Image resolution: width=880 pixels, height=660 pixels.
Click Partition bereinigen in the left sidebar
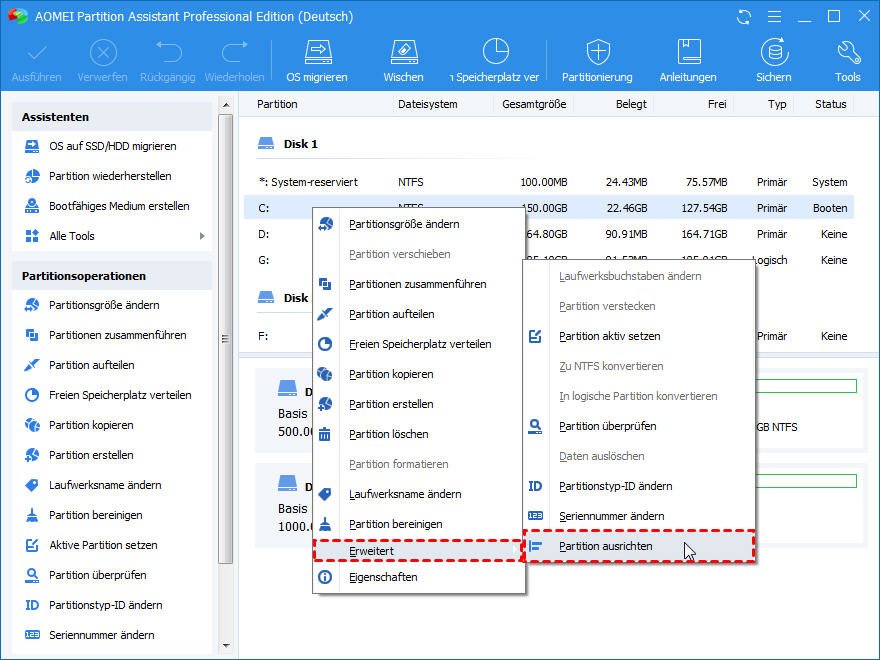pos(95,515)
